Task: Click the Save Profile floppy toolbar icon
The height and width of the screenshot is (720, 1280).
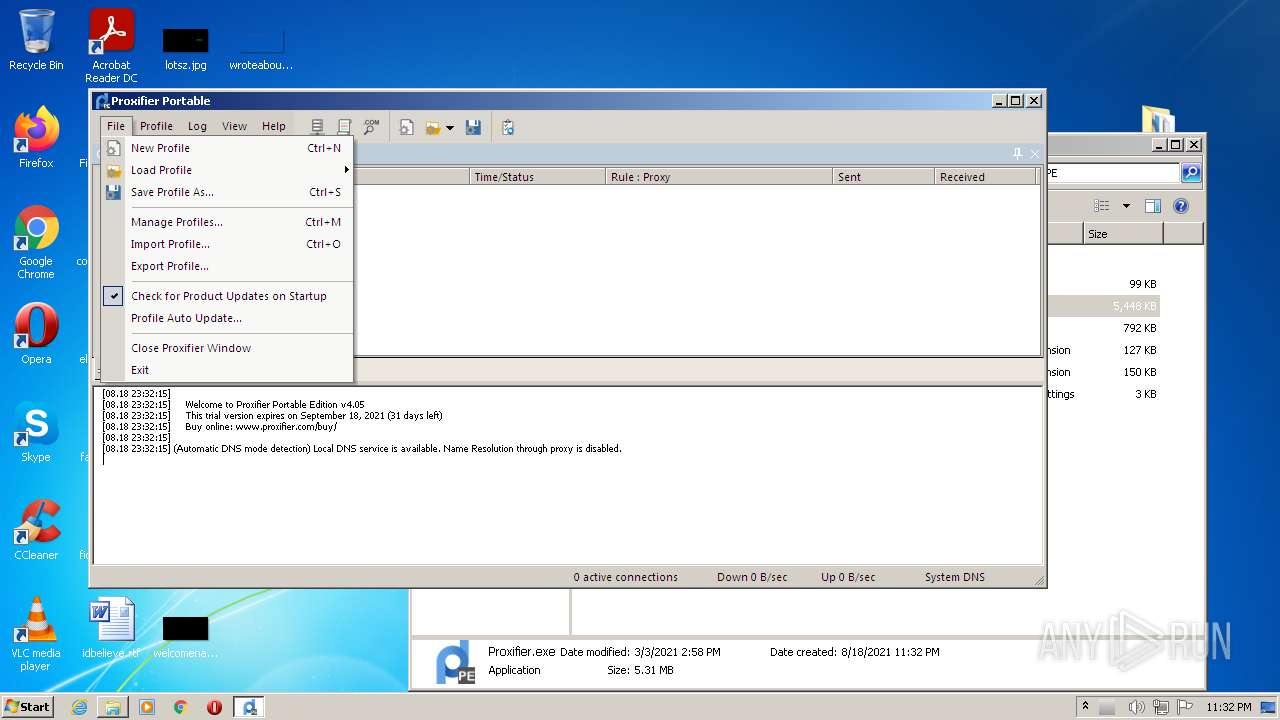Action: tap(473, 127)
